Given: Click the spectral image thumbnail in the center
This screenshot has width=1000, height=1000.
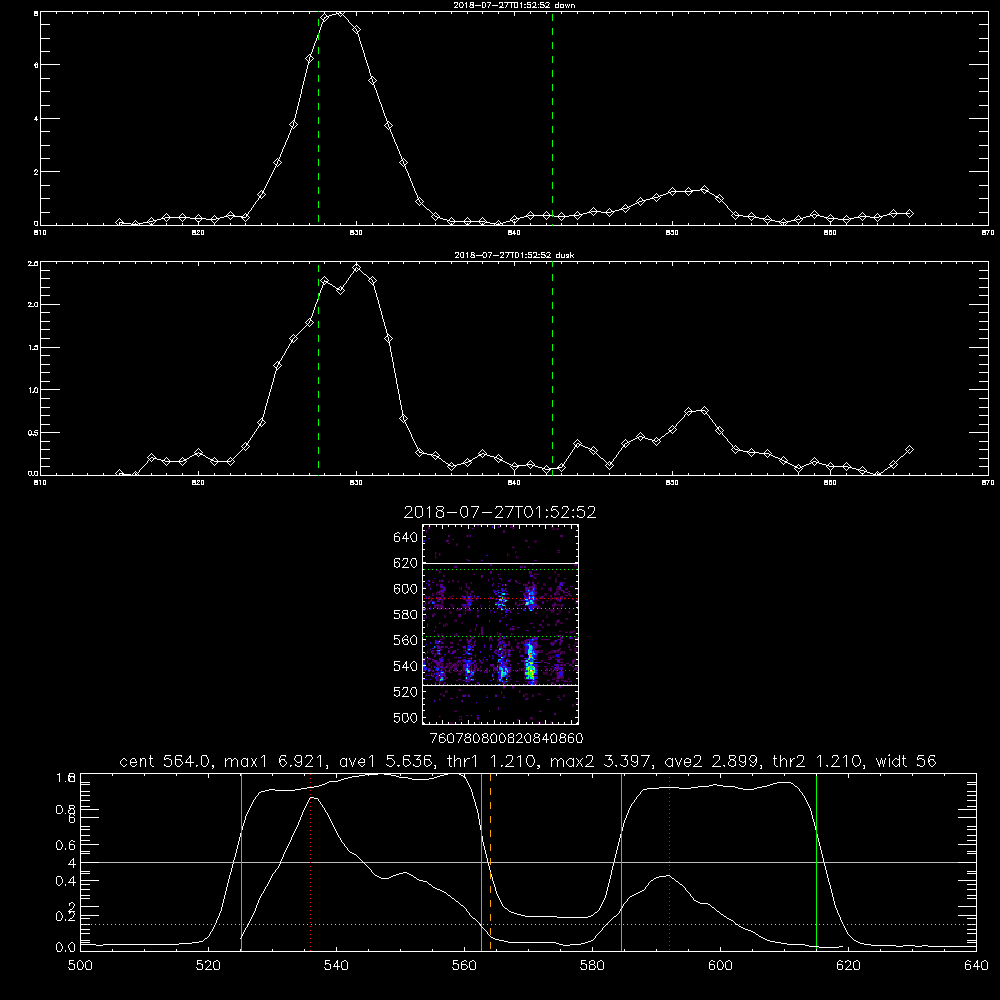Looking at the screenshot, I should (500, 624).
